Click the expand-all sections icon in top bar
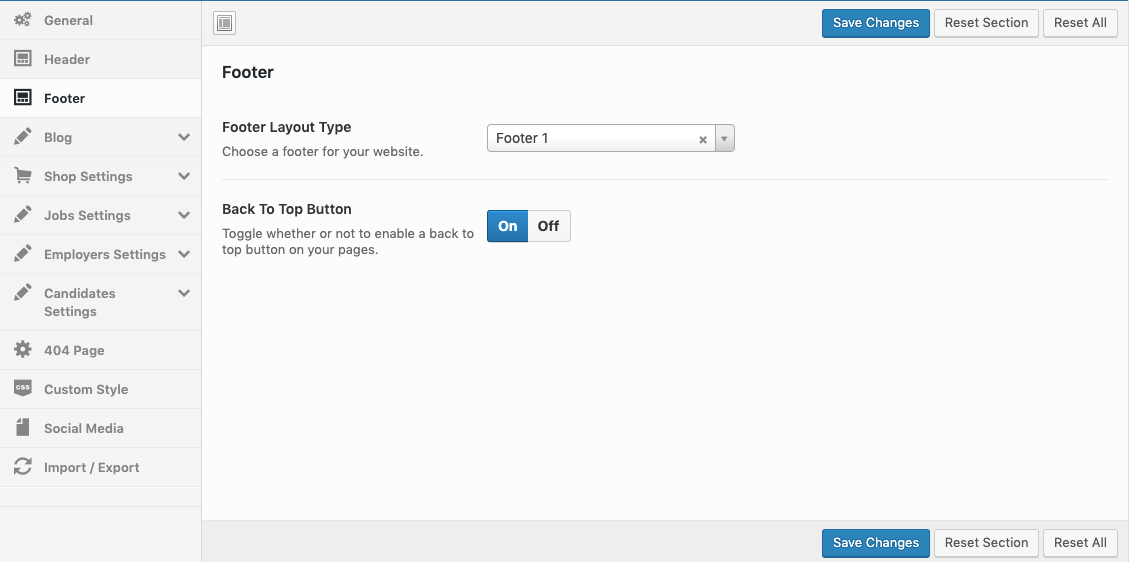 (x=225, y=23)
